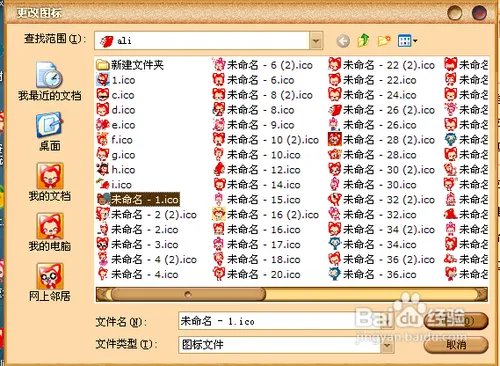Select file h.ico

pyautogui.click(x=116, y=170)
